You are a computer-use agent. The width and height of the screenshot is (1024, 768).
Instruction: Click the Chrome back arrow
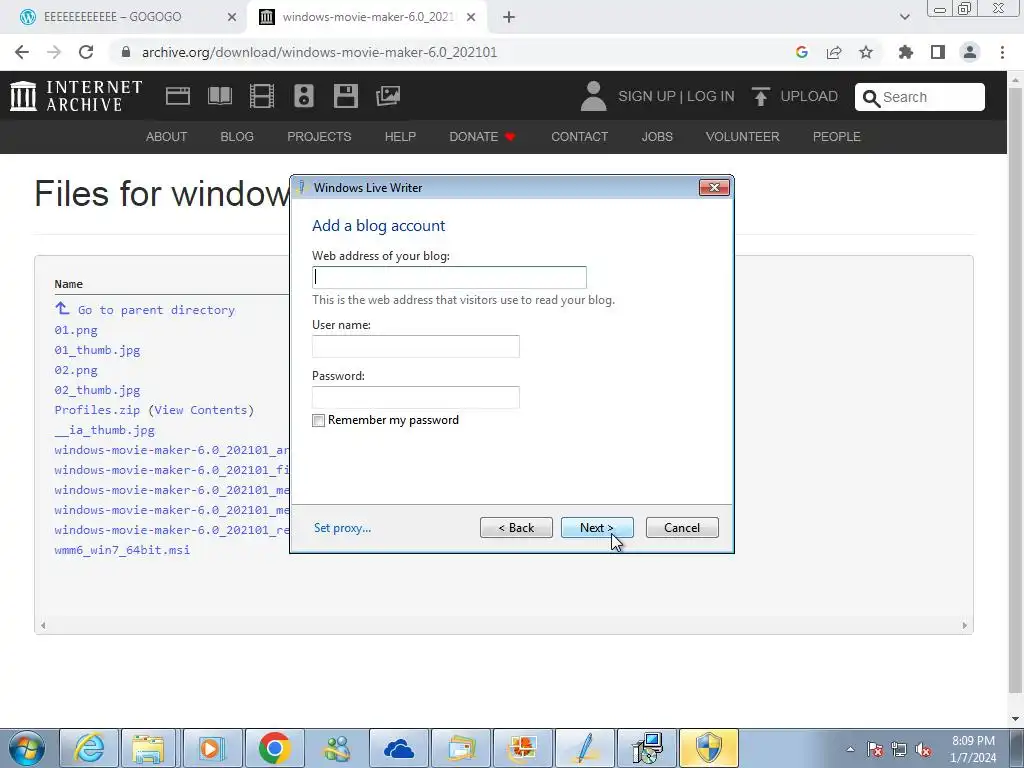tap(22, 52)
